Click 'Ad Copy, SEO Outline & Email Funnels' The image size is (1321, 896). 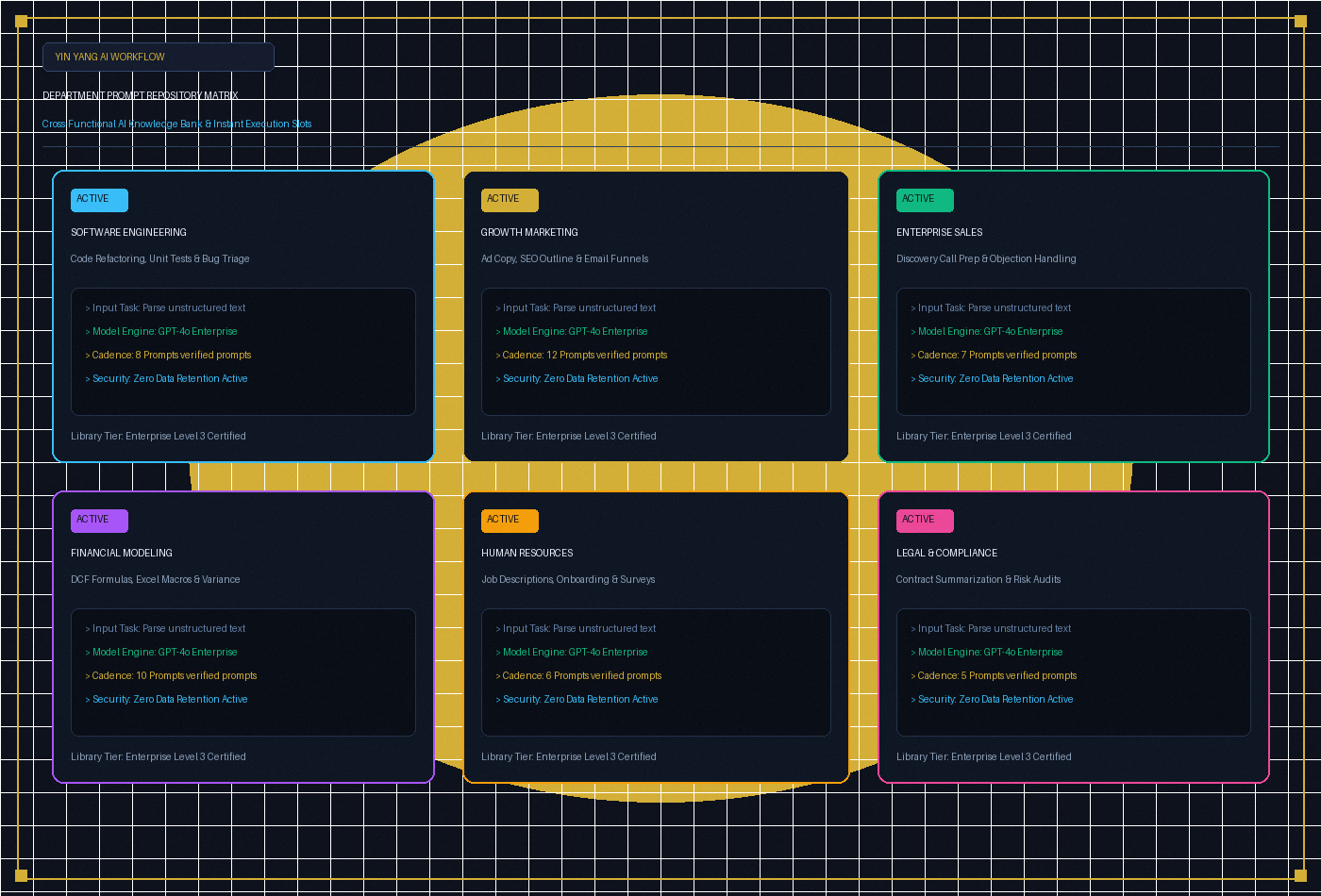[x=565, y=259]
